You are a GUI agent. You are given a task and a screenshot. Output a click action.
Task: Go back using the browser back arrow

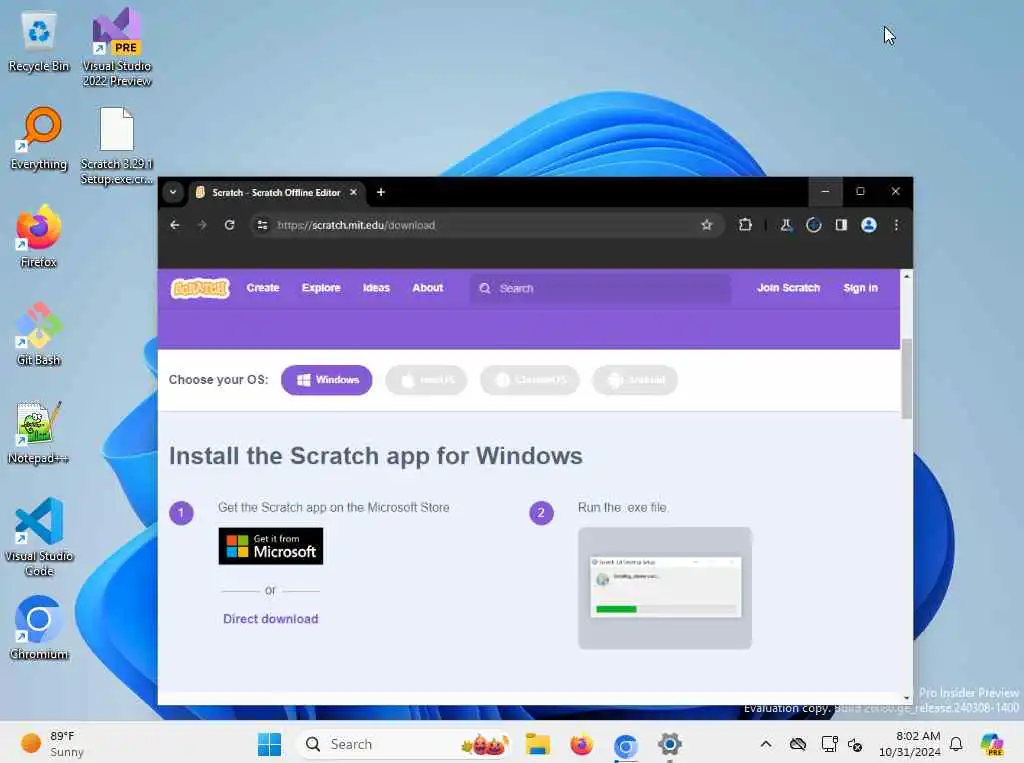point(174,225)
